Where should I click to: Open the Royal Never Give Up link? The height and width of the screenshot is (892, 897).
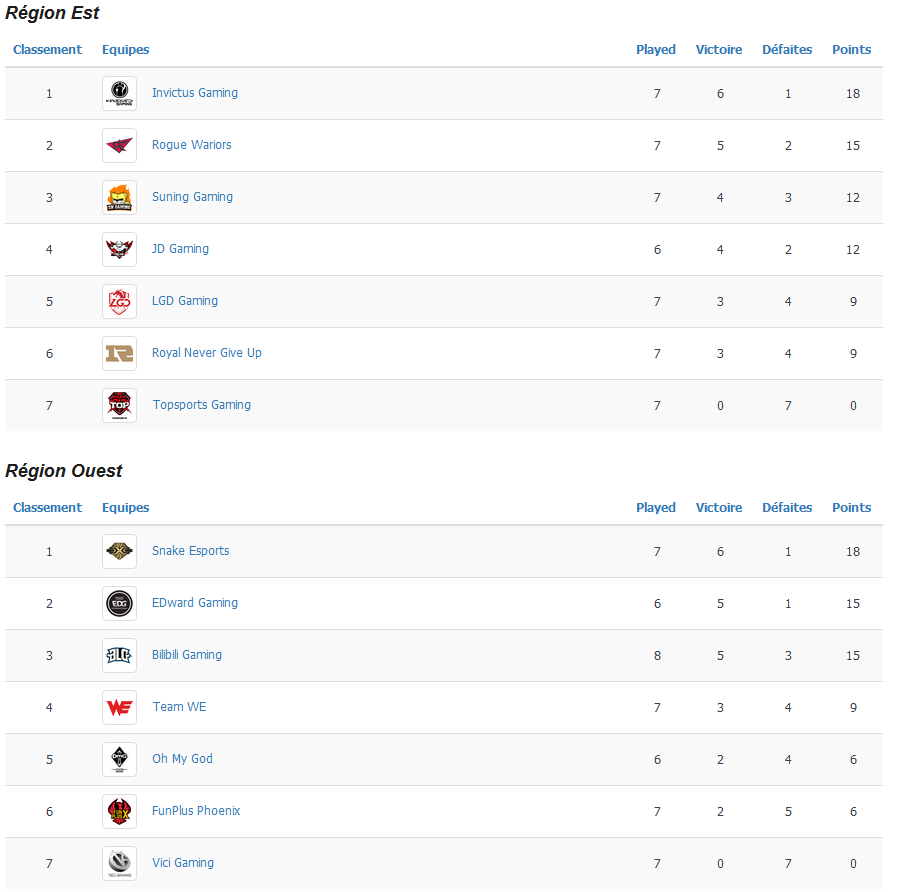click(207, 353)
